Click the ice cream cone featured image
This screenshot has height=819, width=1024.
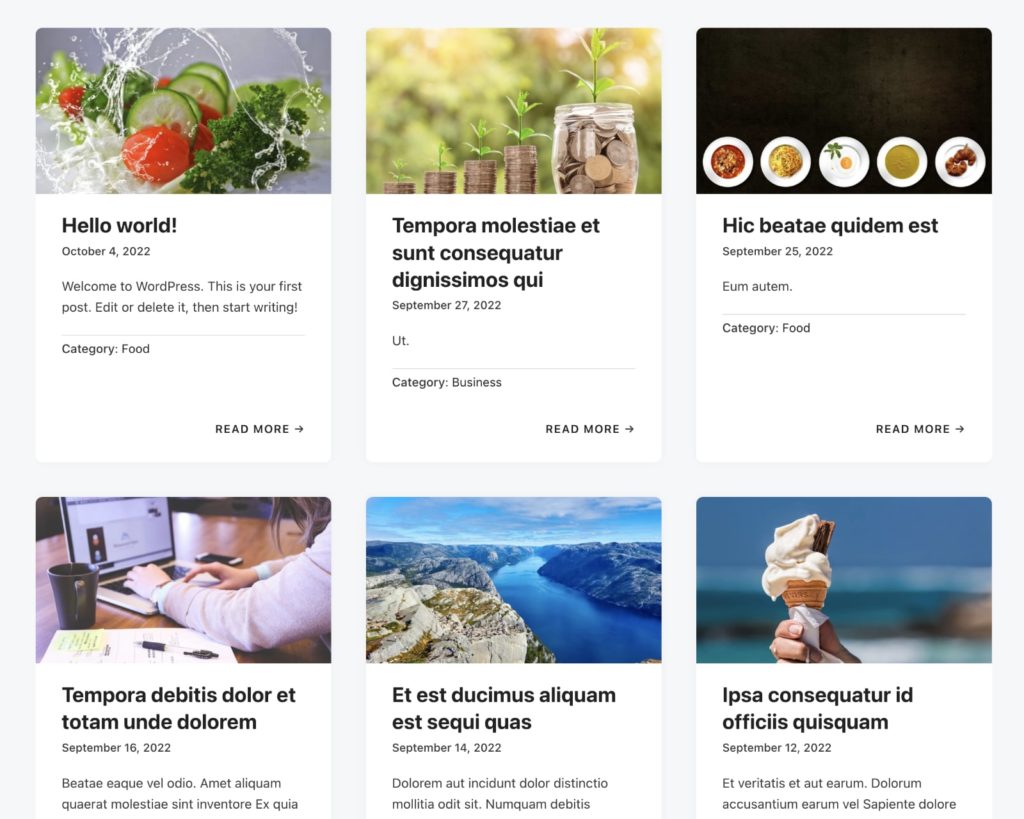(x=844, y=580)
